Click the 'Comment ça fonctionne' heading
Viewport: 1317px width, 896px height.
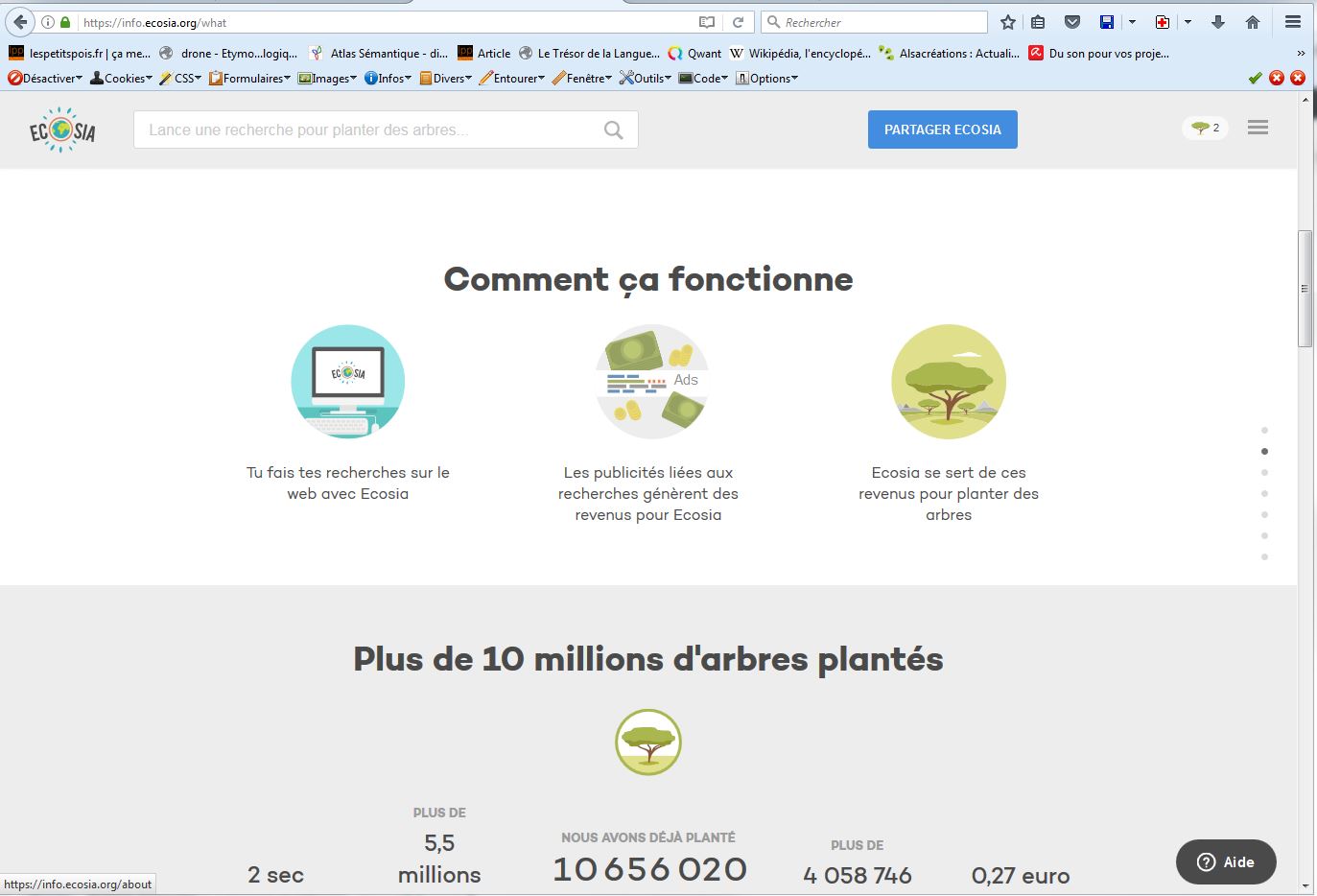[x=648, y=279]
